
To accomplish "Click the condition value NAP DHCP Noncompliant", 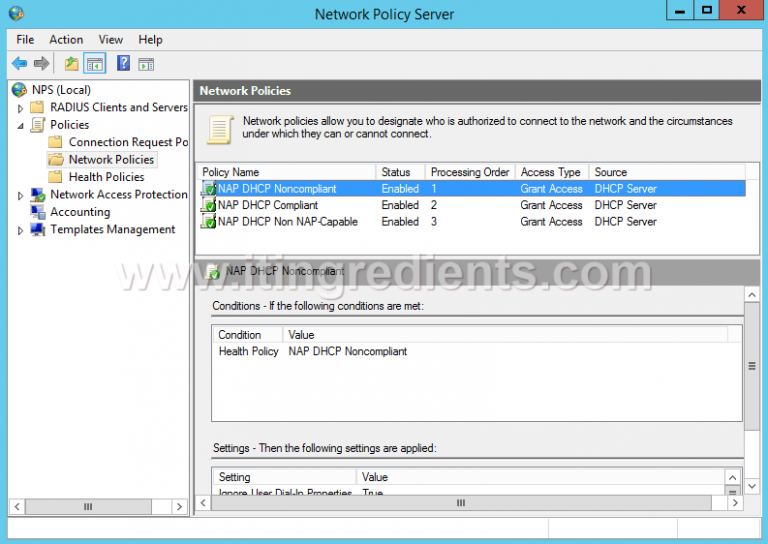I will (347, 351).
